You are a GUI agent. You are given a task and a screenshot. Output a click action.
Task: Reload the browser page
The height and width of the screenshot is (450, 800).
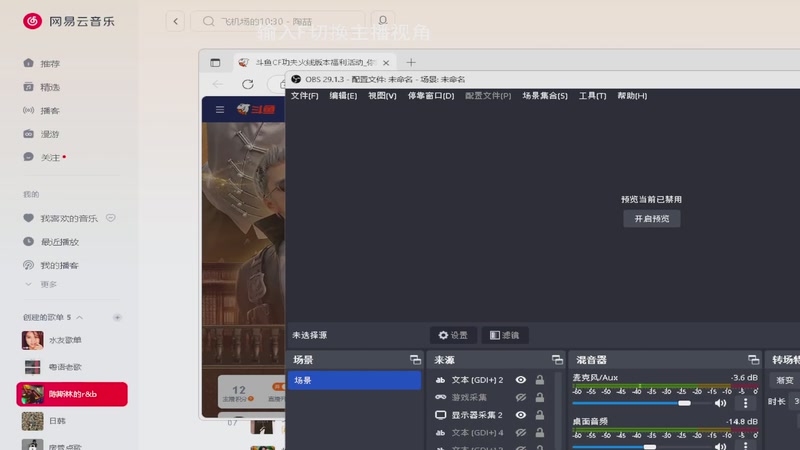point(248,84)
